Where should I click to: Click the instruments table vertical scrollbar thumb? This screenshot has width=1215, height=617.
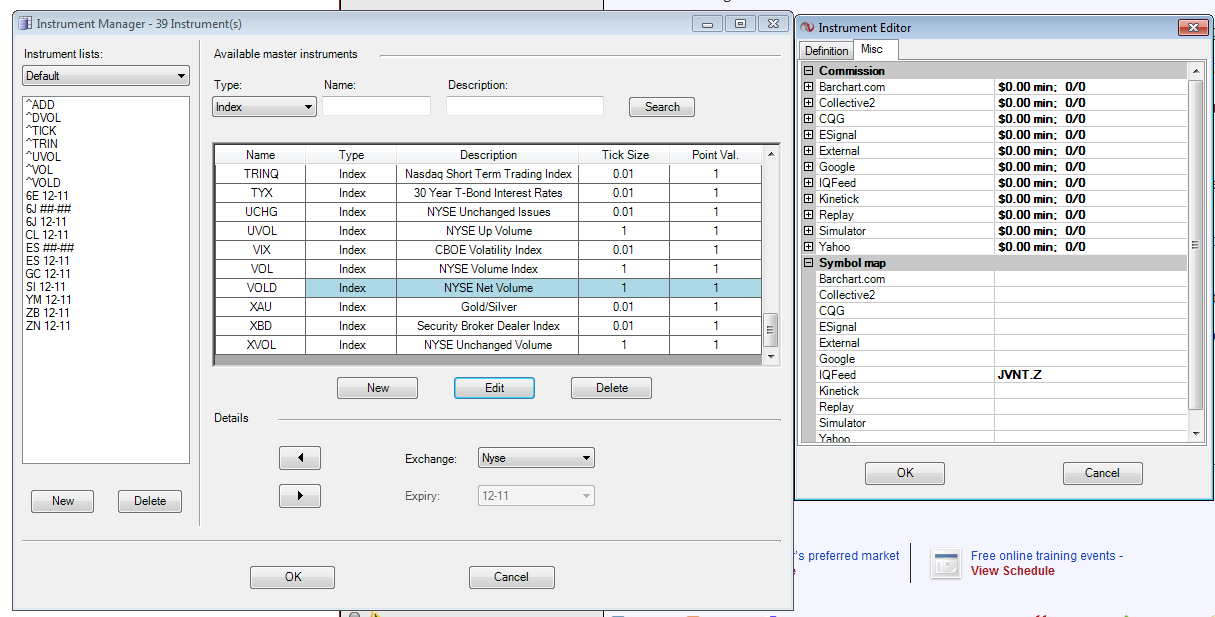(770, 329)
